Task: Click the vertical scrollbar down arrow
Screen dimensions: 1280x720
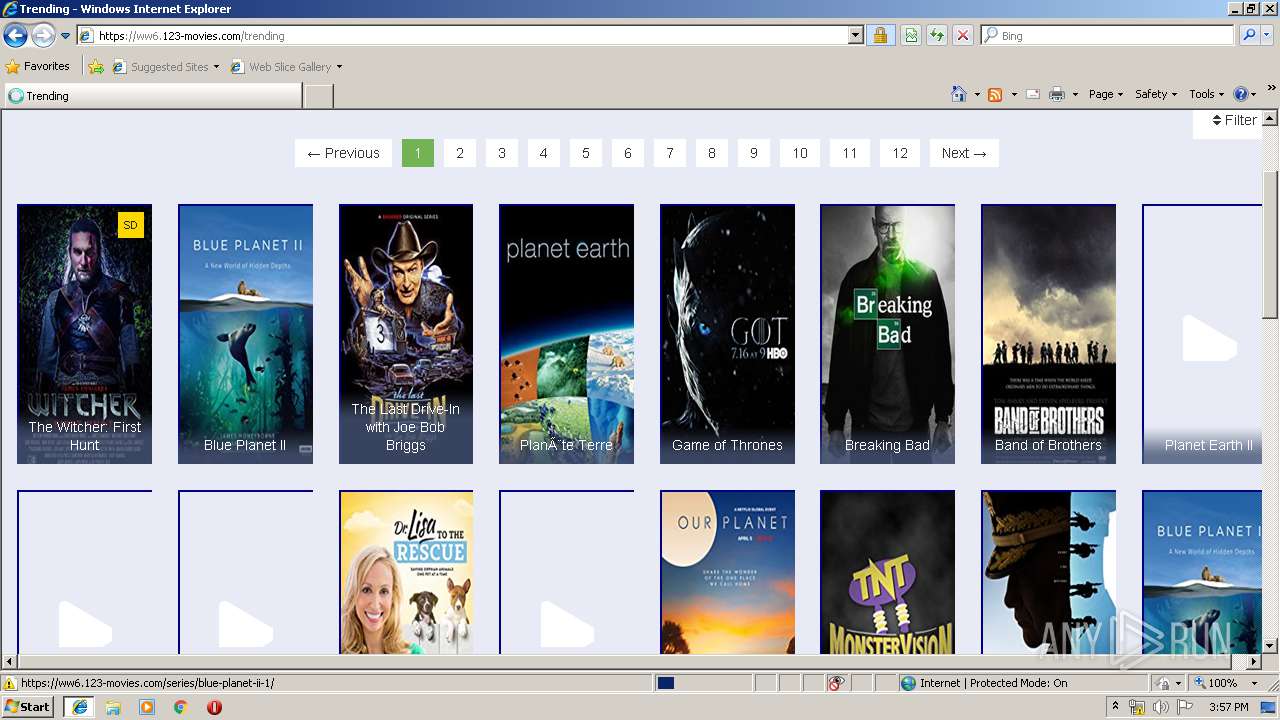Action: tap(1270, 646)
